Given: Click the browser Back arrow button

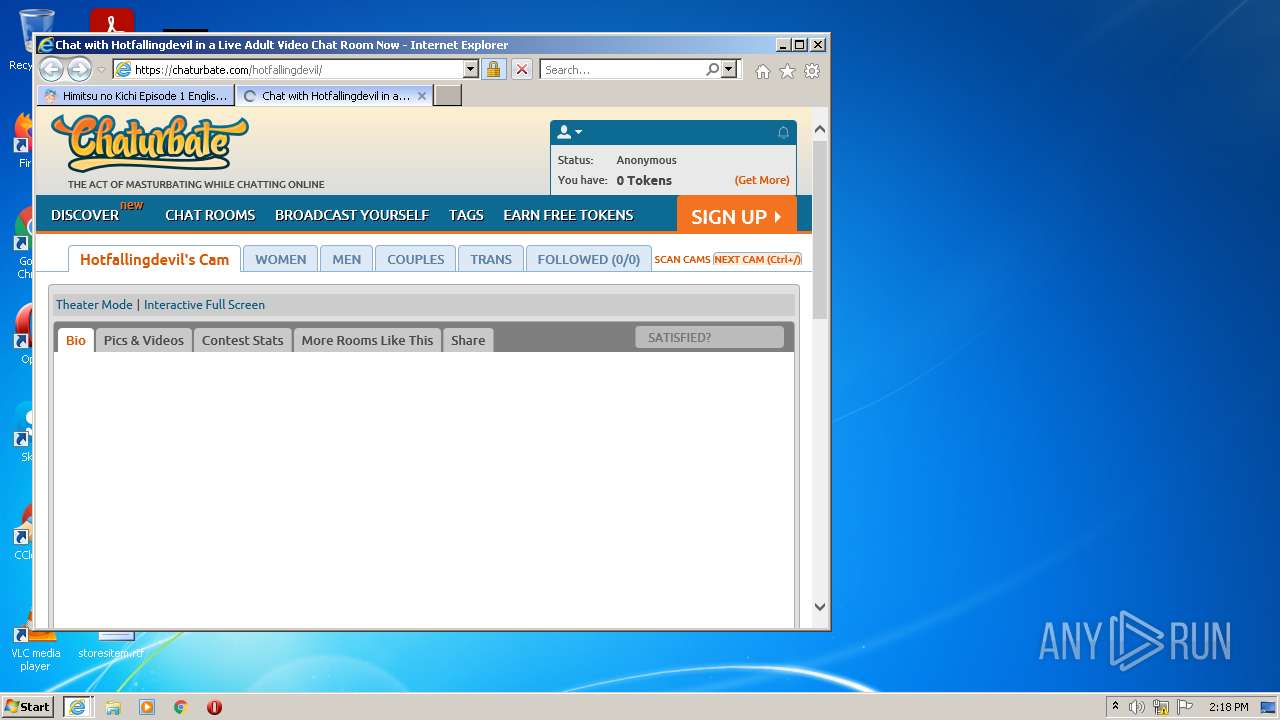Looking at the screenshot, I should coord(51,70).
